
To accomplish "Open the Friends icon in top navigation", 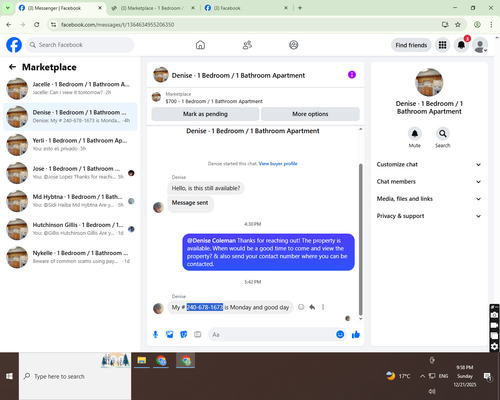I will [x=247, y=45].
